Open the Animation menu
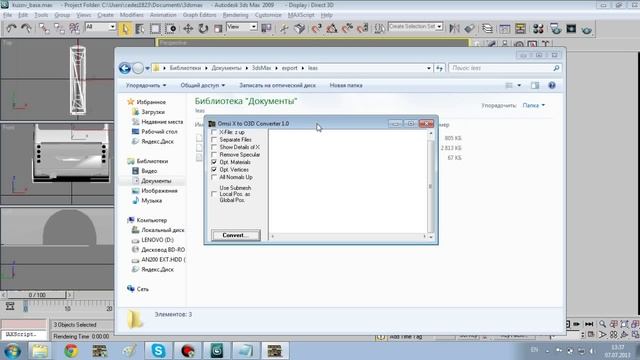This screenshot has width=640, height=360. 163,15
